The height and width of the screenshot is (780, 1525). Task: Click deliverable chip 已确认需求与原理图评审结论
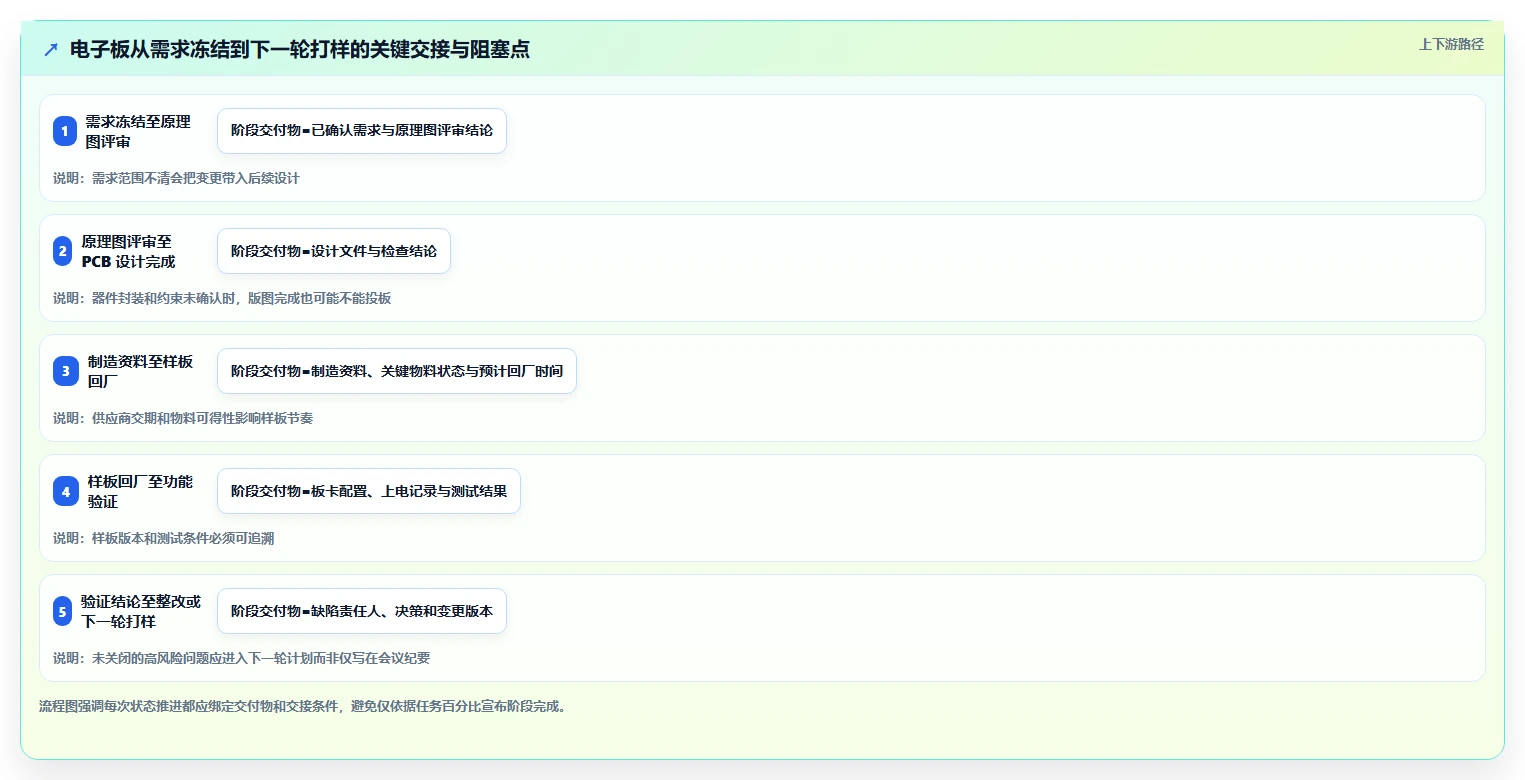[x=362, y=131]
